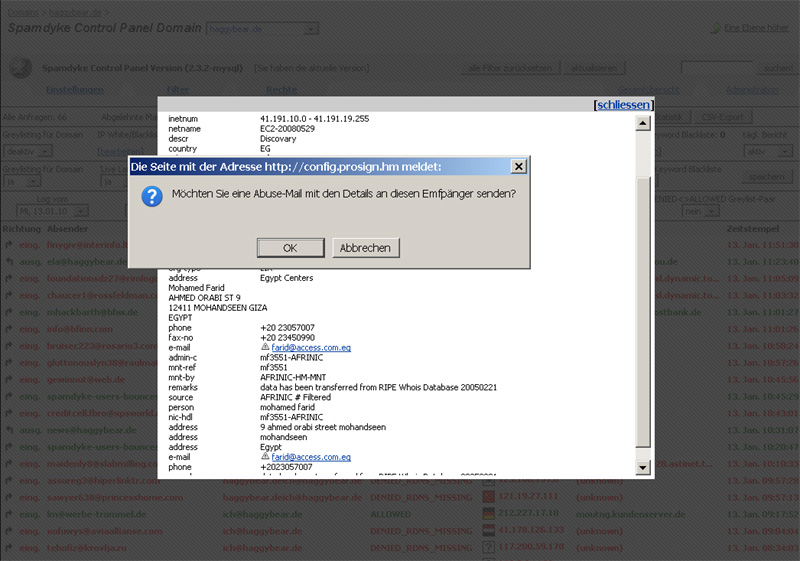The image size is (800, 561).
Task: Click direction arrow icon of ela@haggybear.de row
Action: point(9,262)
